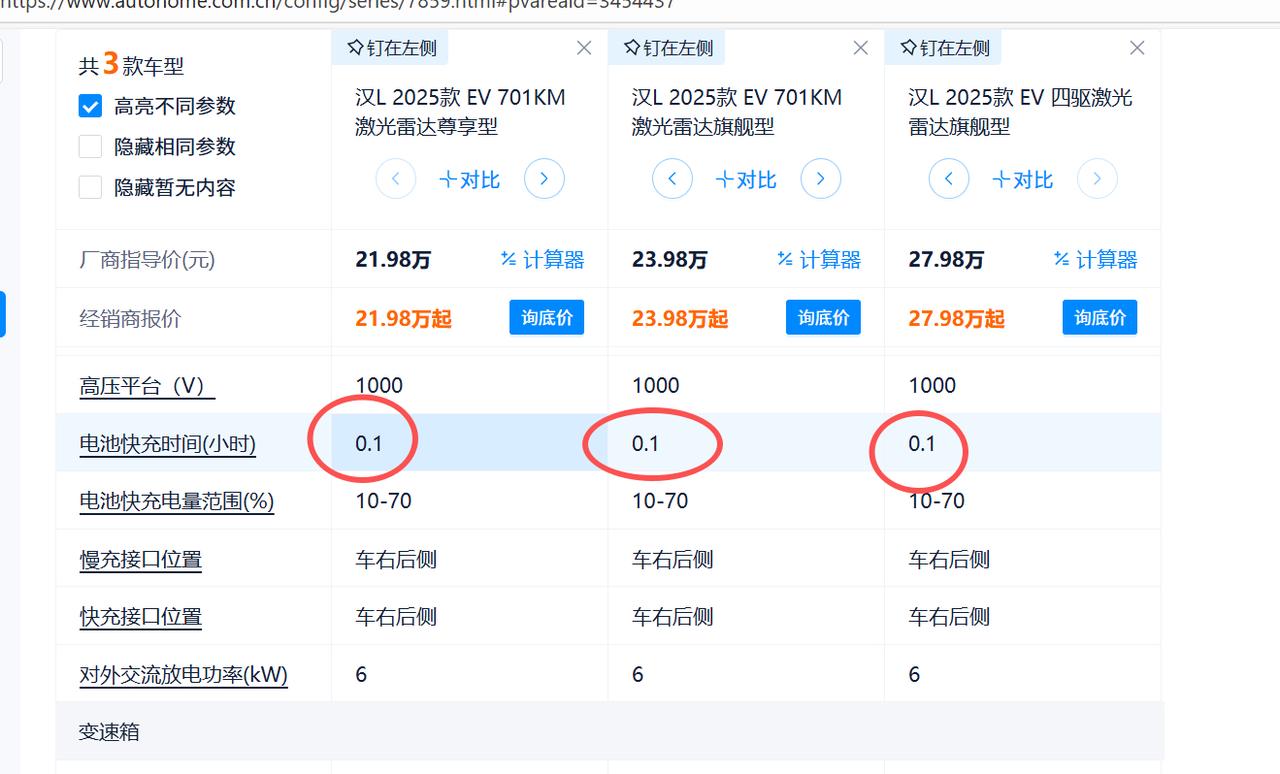Open 计算器 for the 27.98万 model
1280x774 pixels.
(x=1095, y=260)
